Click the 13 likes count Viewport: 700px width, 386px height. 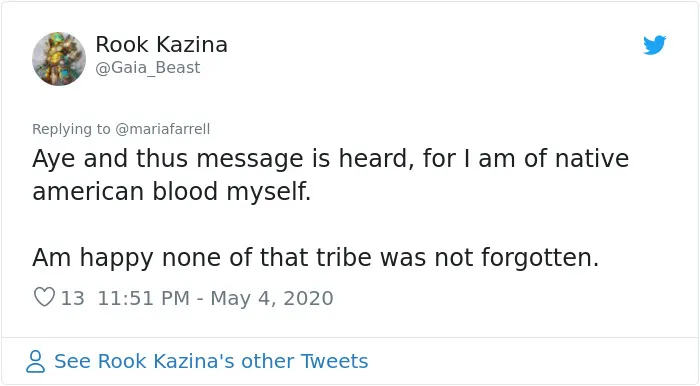pos(72,298)
